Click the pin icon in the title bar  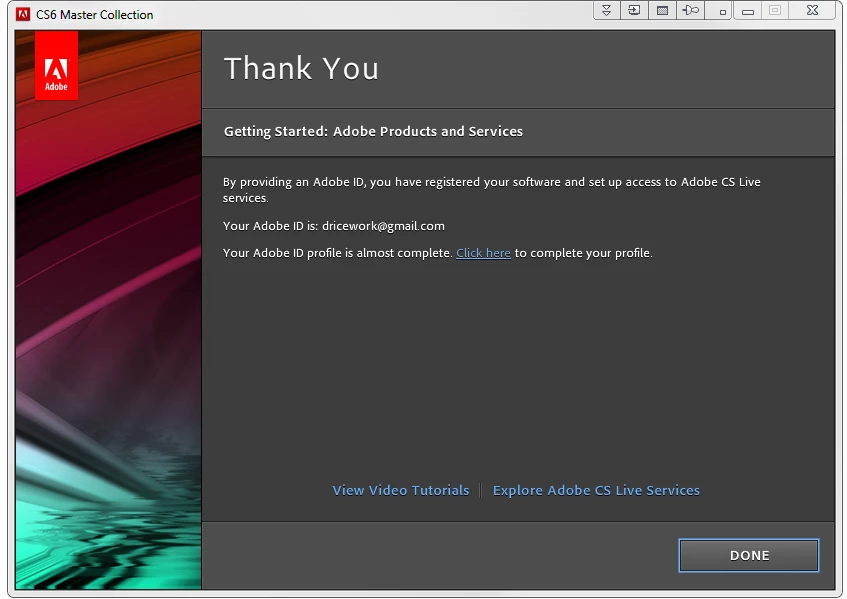click(x=690, y=10)
